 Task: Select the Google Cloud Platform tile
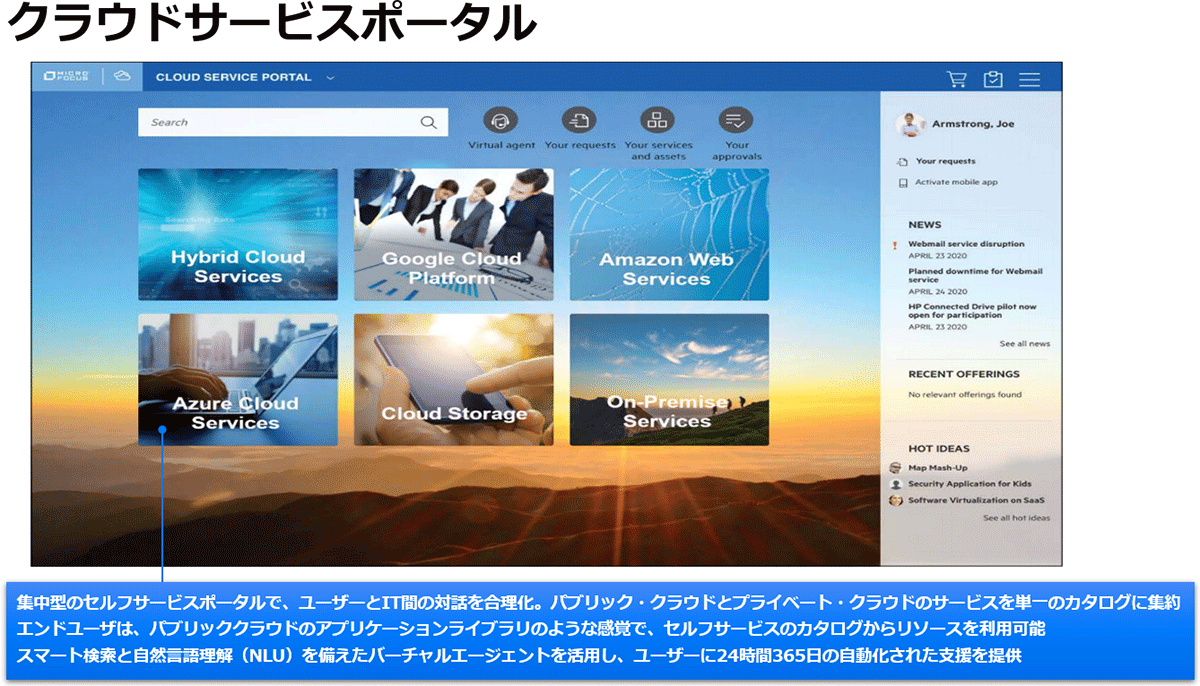pos(453,235)
